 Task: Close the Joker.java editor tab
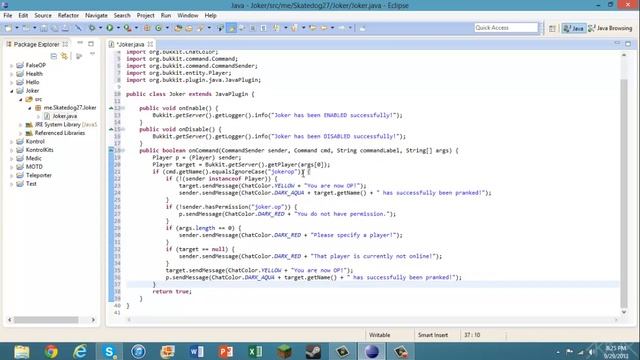[150, 44]
